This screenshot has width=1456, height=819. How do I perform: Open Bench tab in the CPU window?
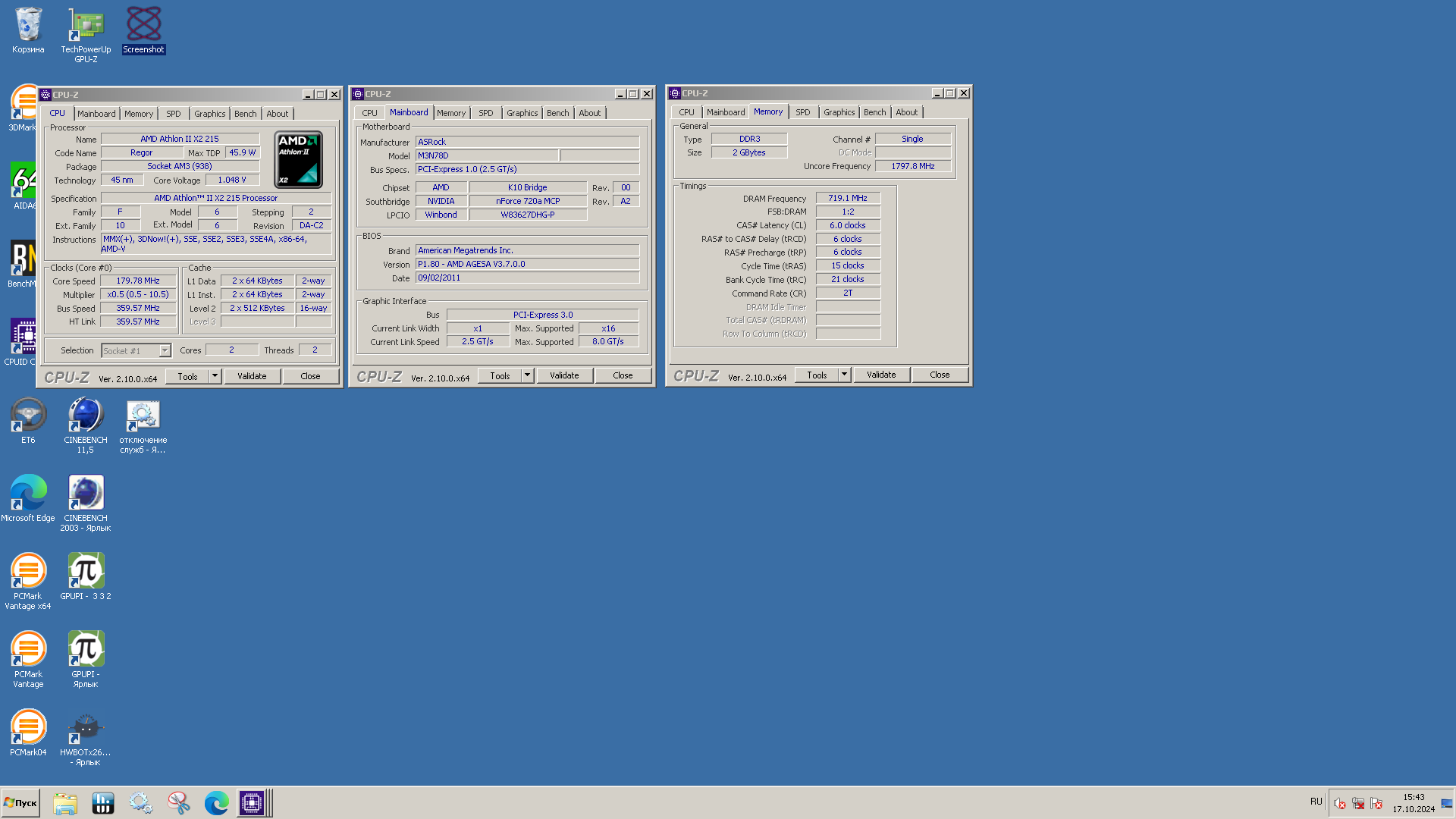246,114
